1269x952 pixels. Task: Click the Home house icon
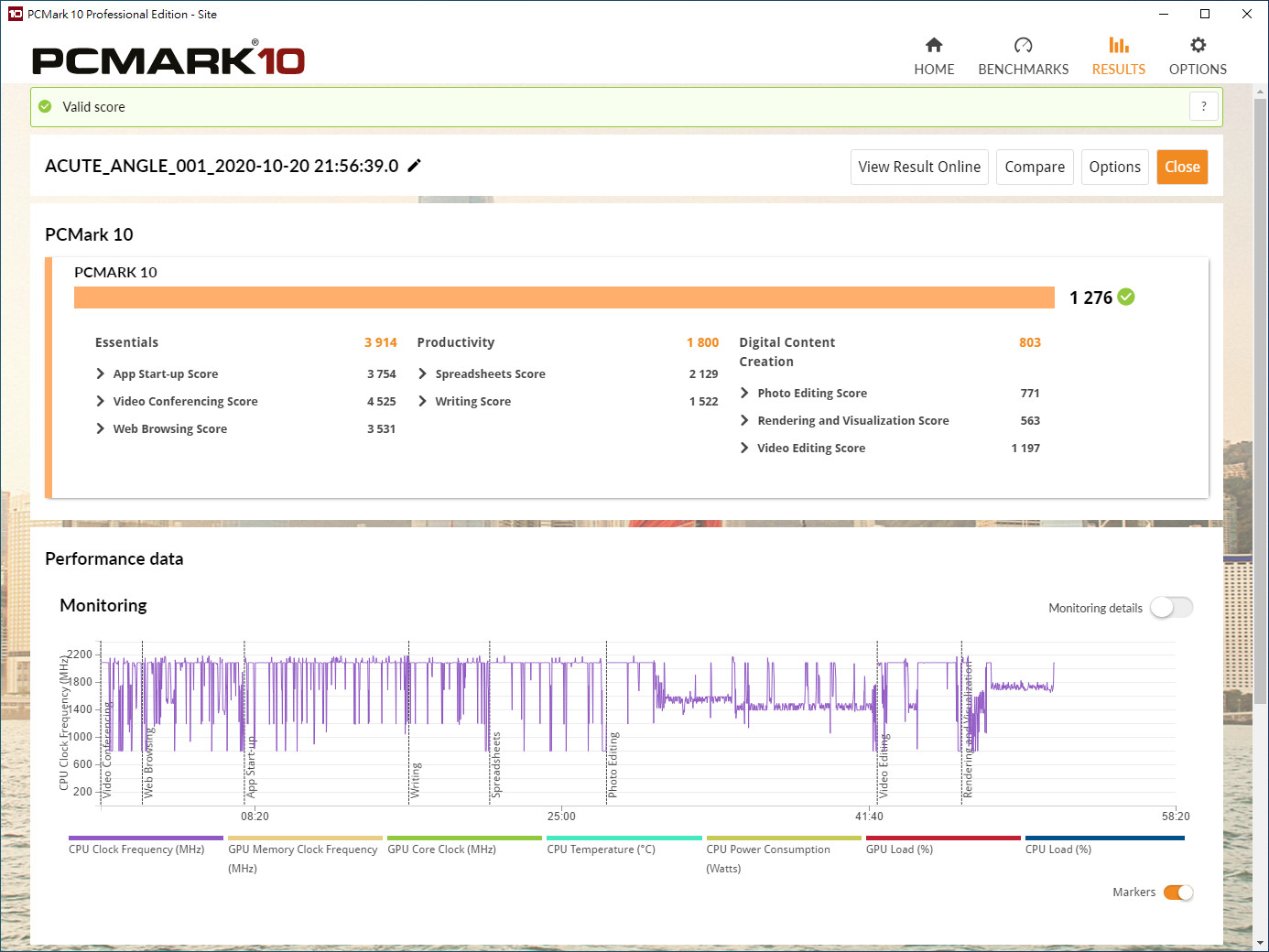[x=934, y=46]
